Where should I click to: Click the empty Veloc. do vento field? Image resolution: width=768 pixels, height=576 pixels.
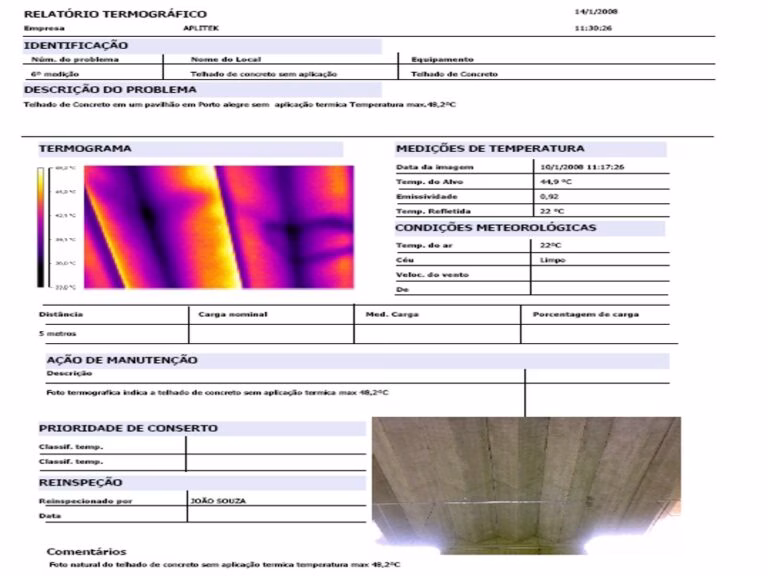(x=600, y=274)
